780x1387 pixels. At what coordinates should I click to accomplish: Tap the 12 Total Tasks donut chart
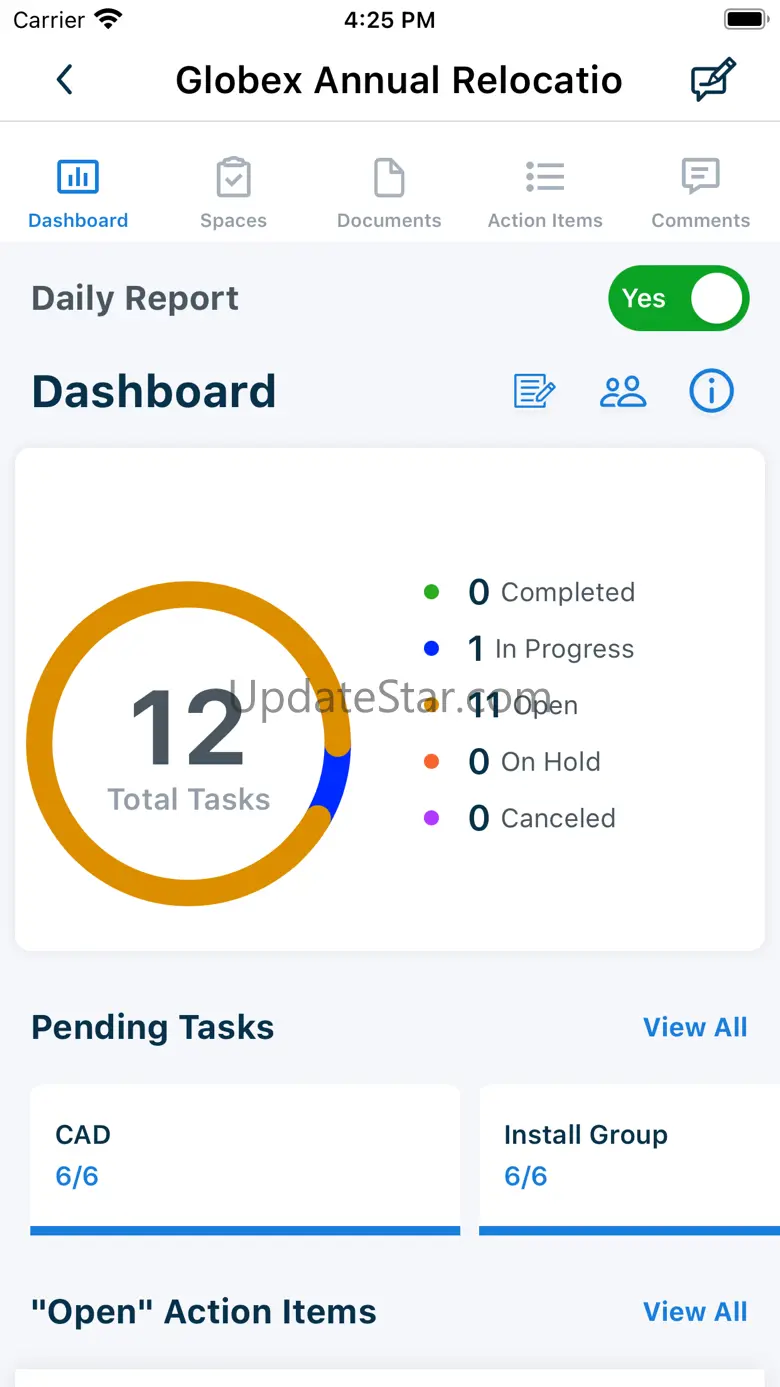click(x=189, y=743)
